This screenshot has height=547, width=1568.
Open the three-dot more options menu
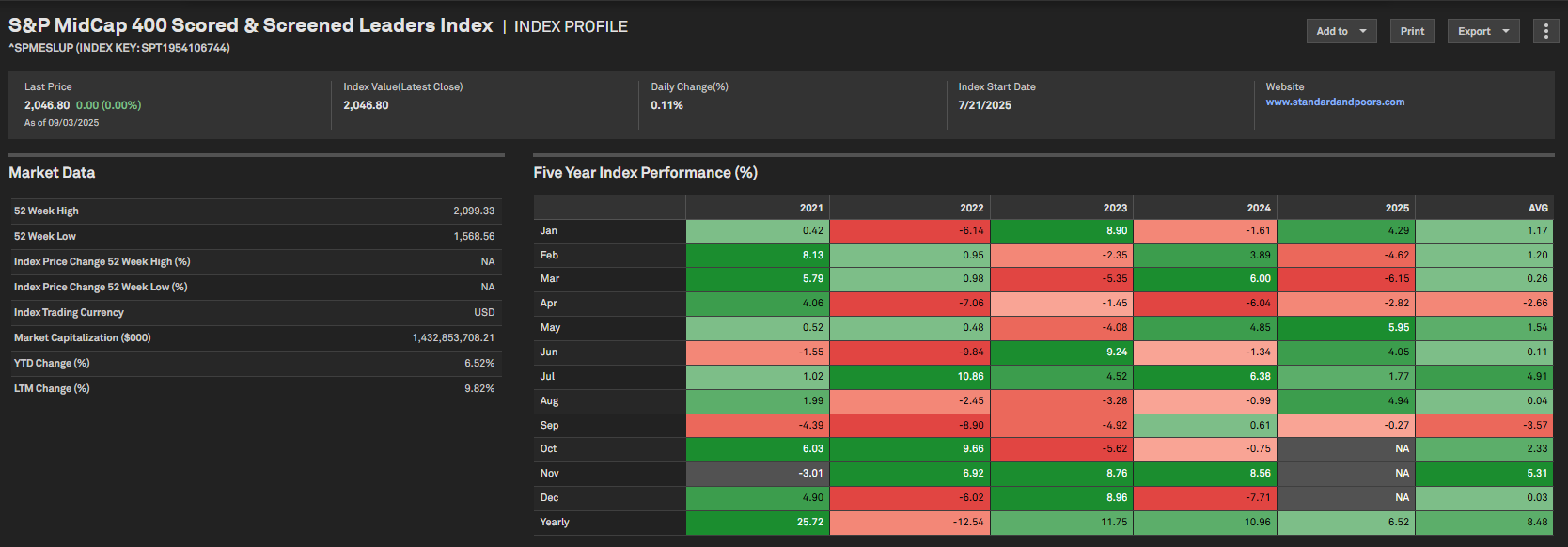[1546, 31]
